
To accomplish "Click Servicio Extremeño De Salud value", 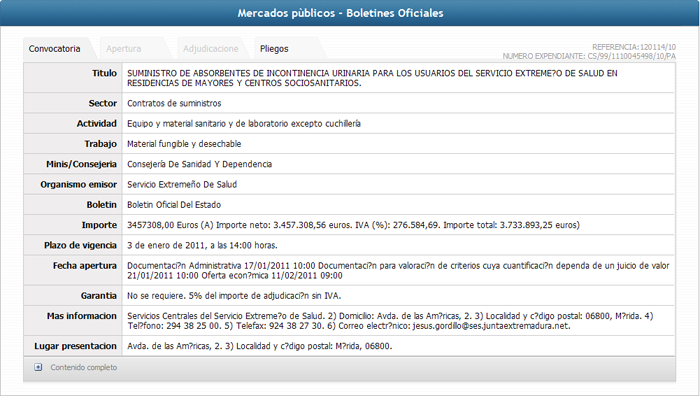I will [x=182, y=184].
